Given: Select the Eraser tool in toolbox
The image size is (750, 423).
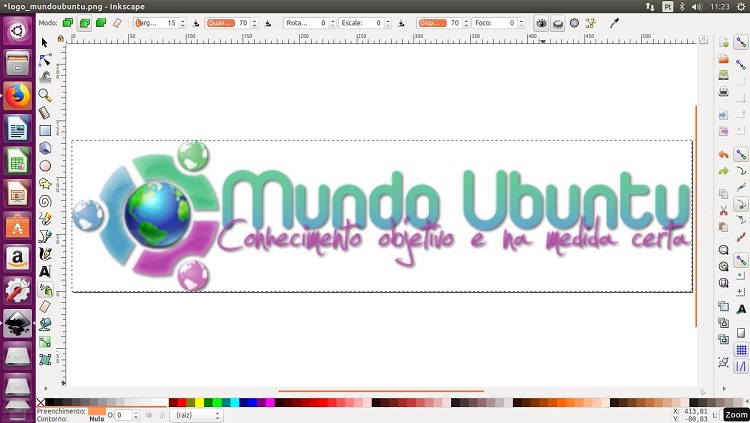Looking at the screenshot, I should click(x=45, y=307).
